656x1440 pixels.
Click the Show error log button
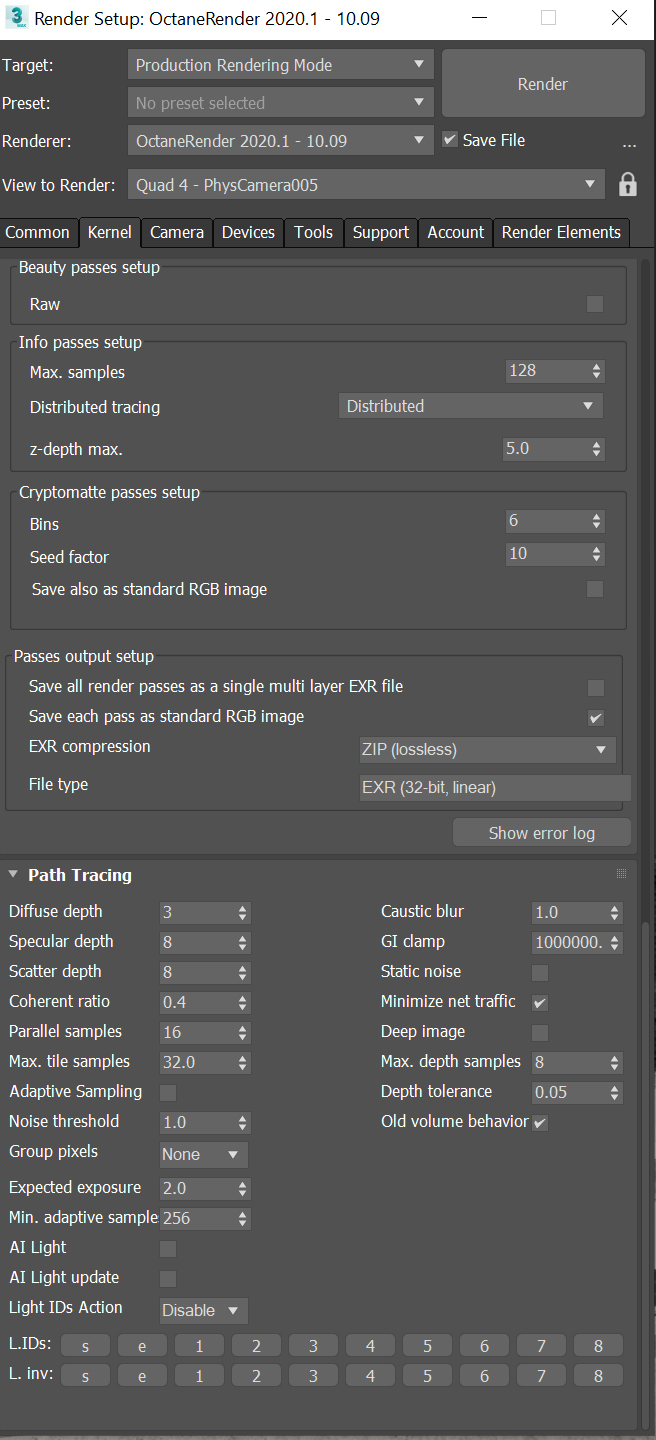click(541, 833)
